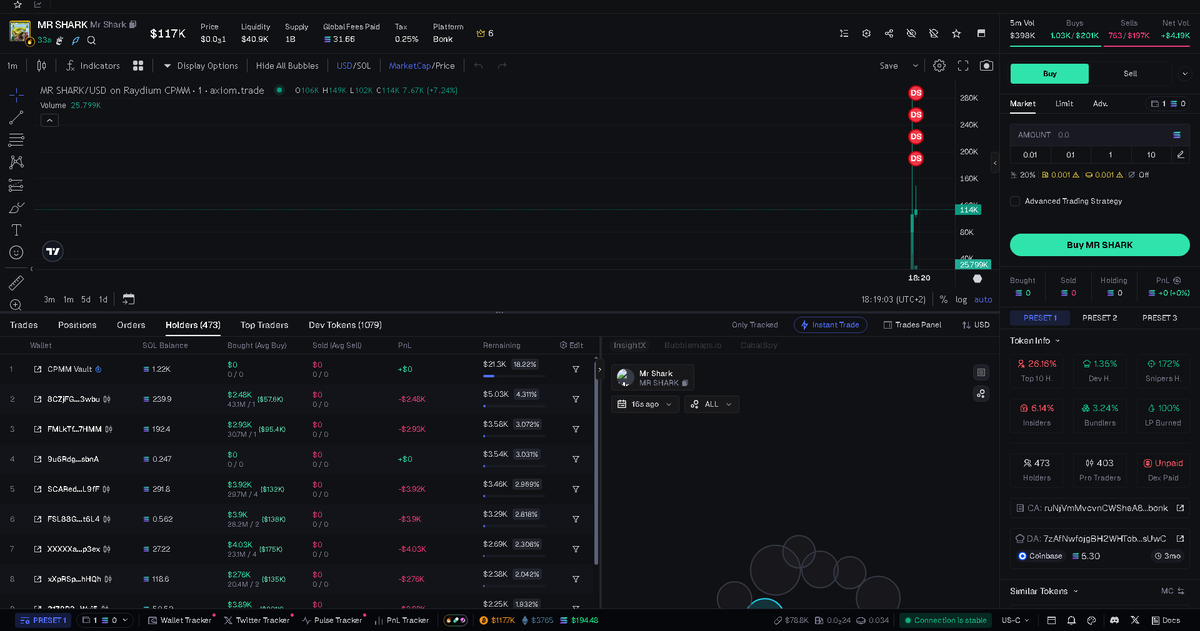Toggle percent scale on chart
1200x631 pixels.
(x=943, y=299)
